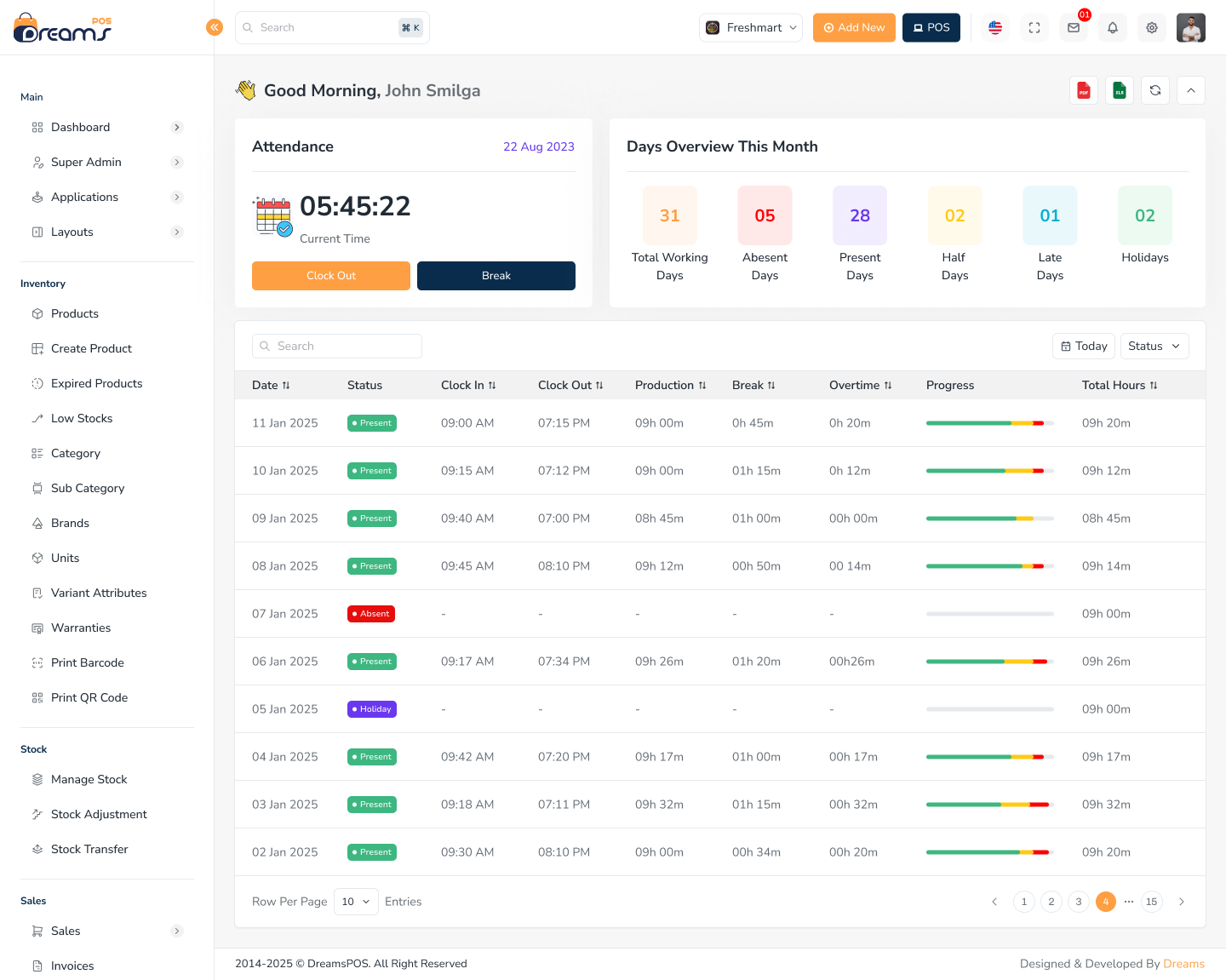Image resolution: width=1226 pixels, height=980 pixels.
Task: Click the US flag language icon
Action: click(x=994, y=27)
